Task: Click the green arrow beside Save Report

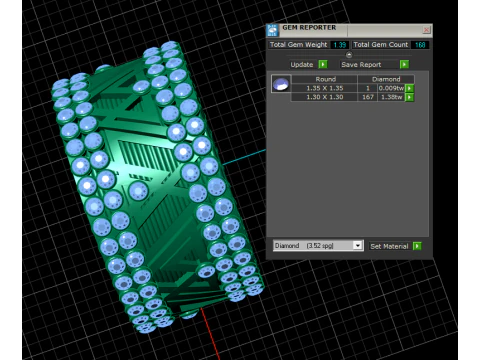Action: 404,64
